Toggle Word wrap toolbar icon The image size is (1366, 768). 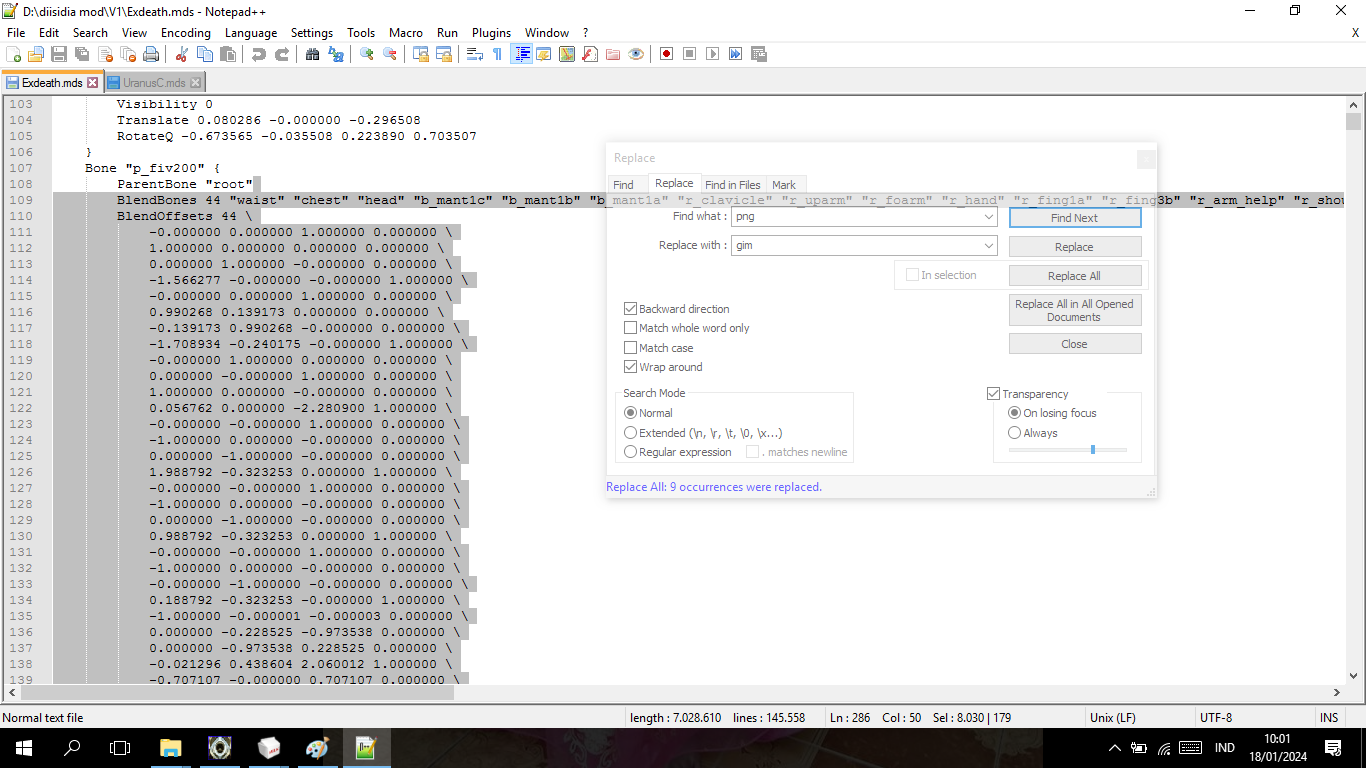tap(474, 54)
